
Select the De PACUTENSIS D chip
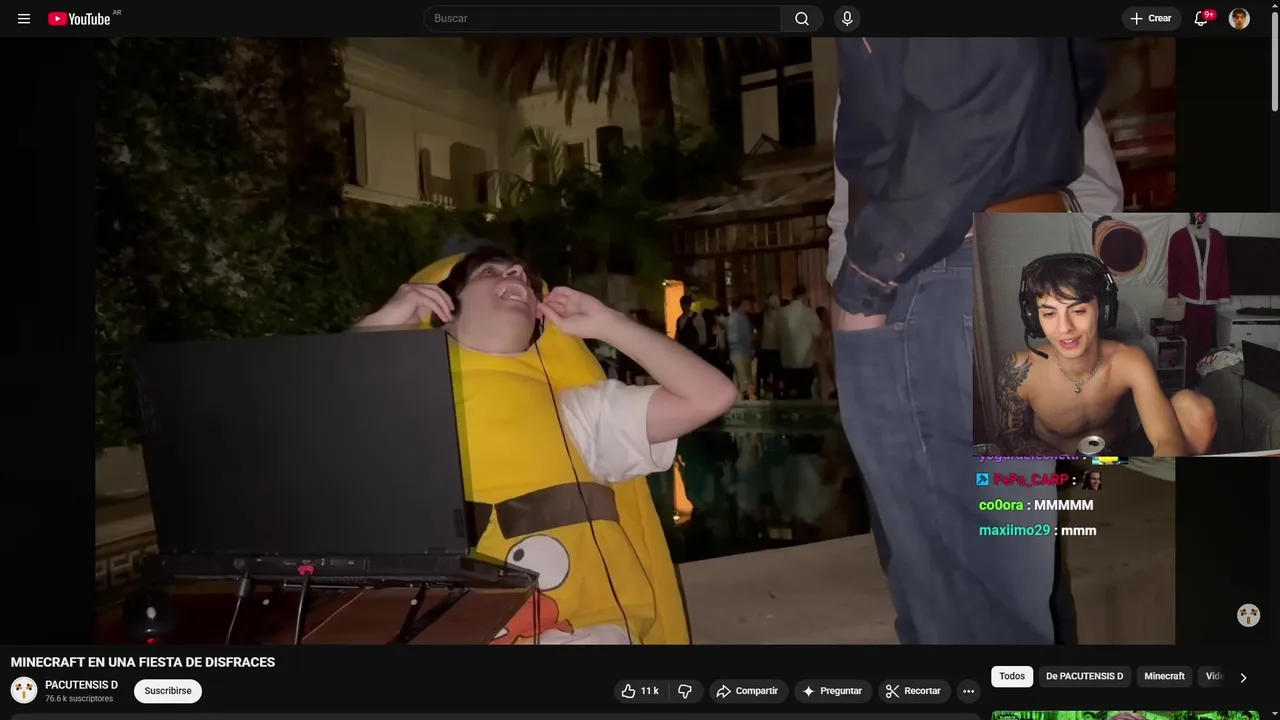[1084, 677]
